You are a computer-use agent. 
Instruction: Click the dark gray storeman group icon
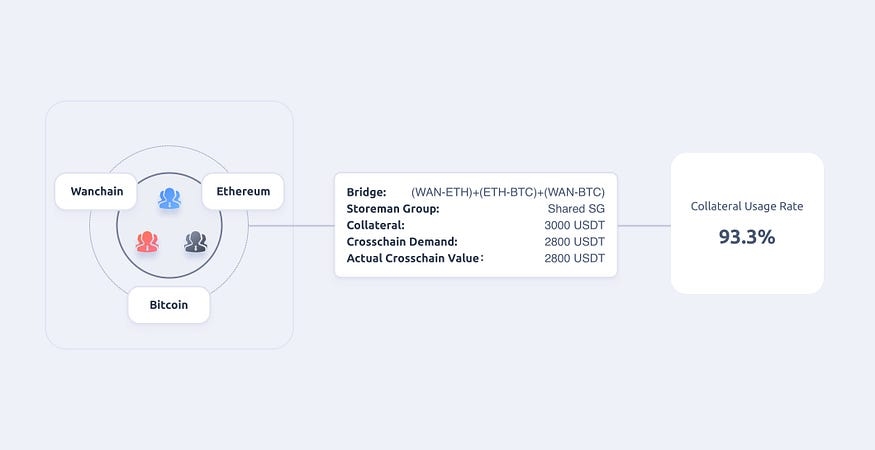tap(195, 241)
